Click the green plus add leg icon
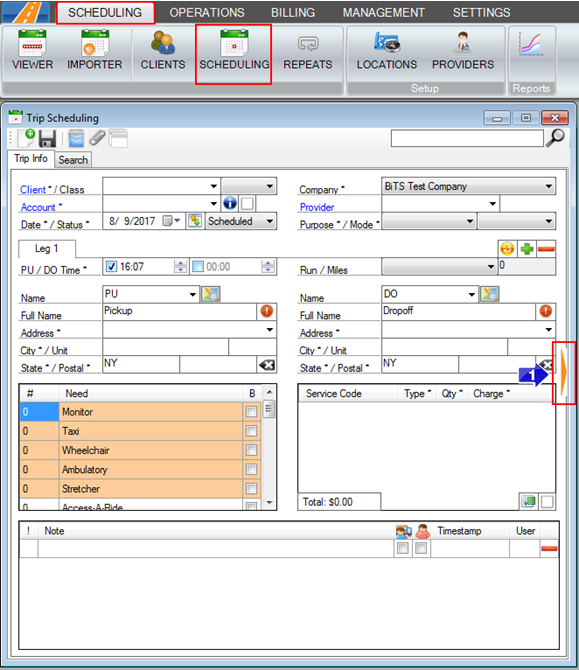579x670 pixels. (527, 249)
